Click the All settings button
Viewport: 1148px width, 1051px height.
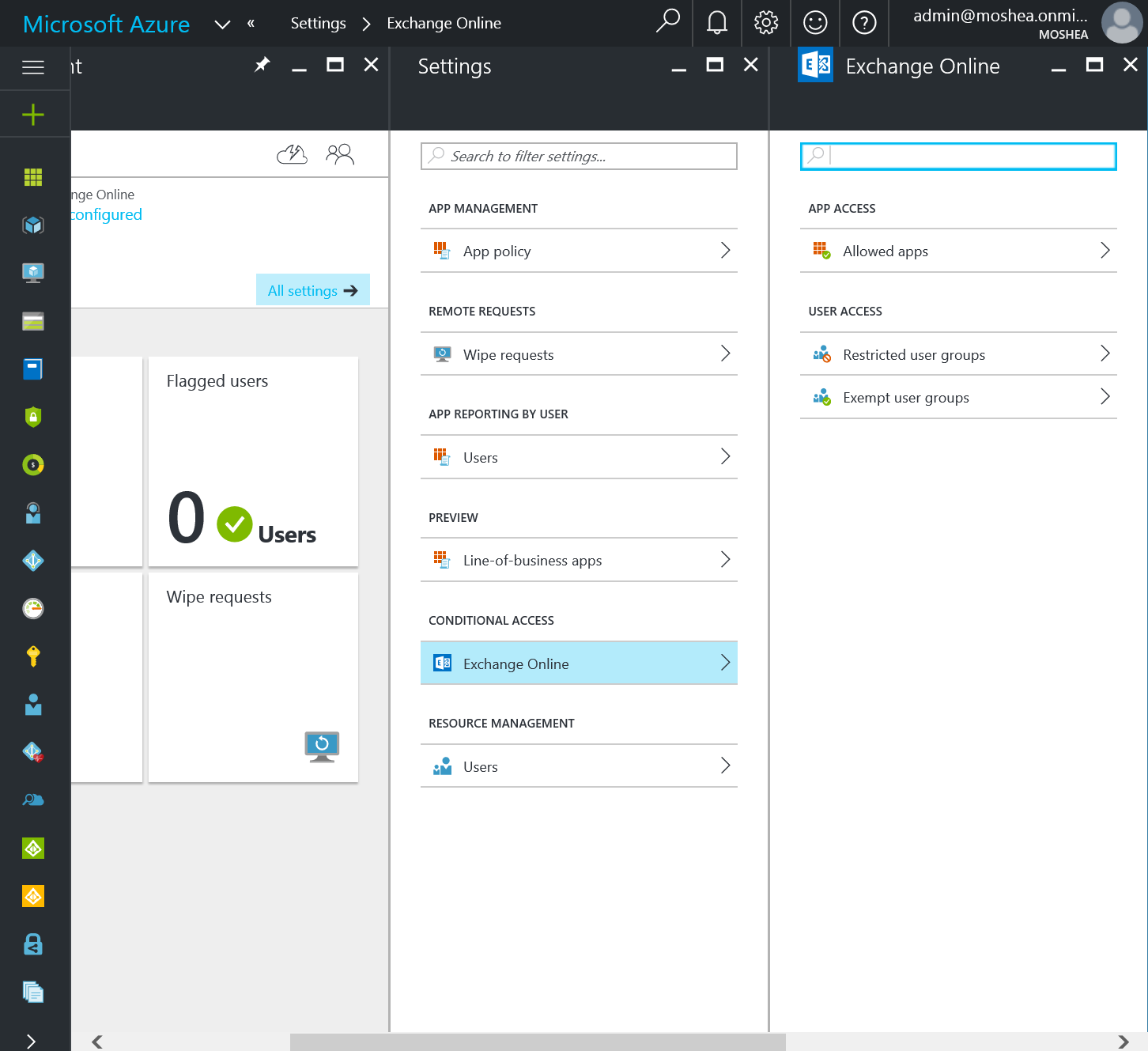pos(312,290)
